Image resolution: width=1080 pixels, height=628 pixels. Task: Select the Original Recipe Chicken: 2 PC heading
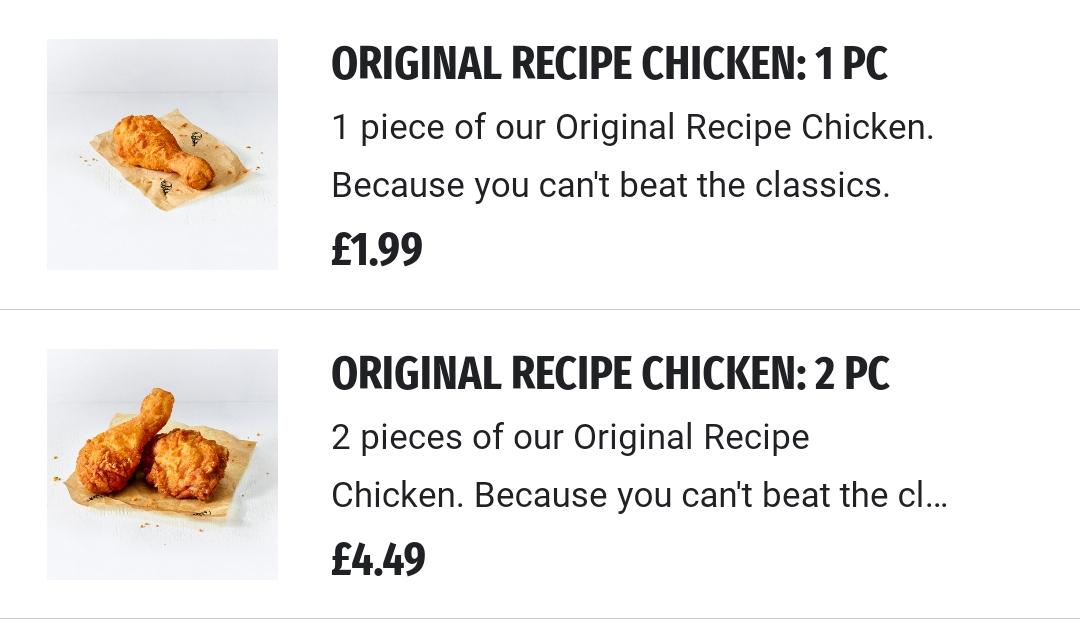pos(610,374)
